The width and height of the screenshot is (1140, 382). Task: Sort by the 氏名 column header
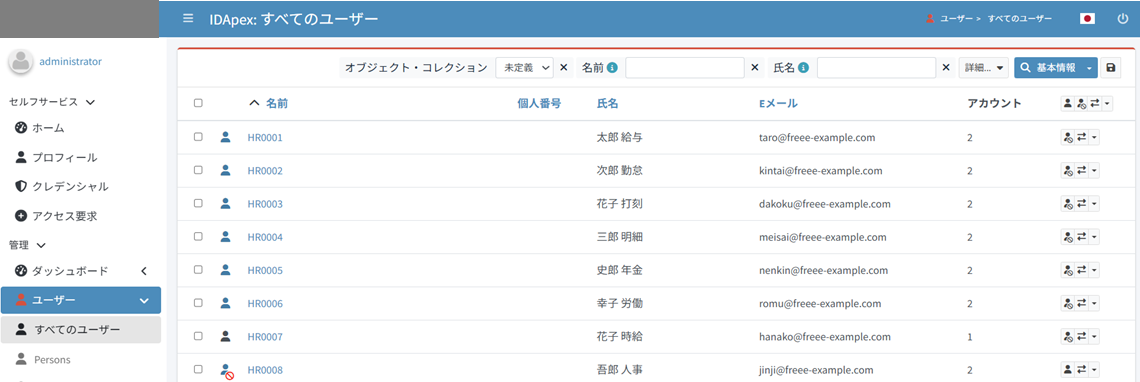coord(607,103)
